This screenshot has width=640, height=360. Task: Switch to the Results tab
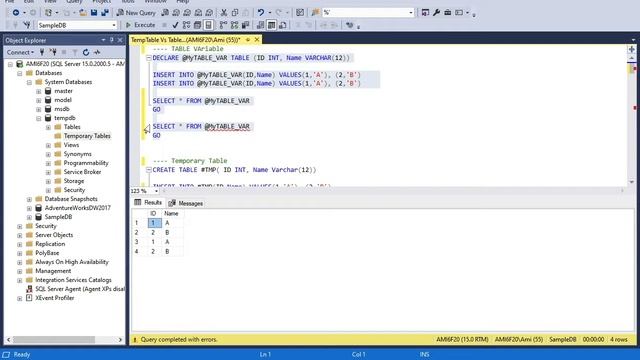(149, 202)
